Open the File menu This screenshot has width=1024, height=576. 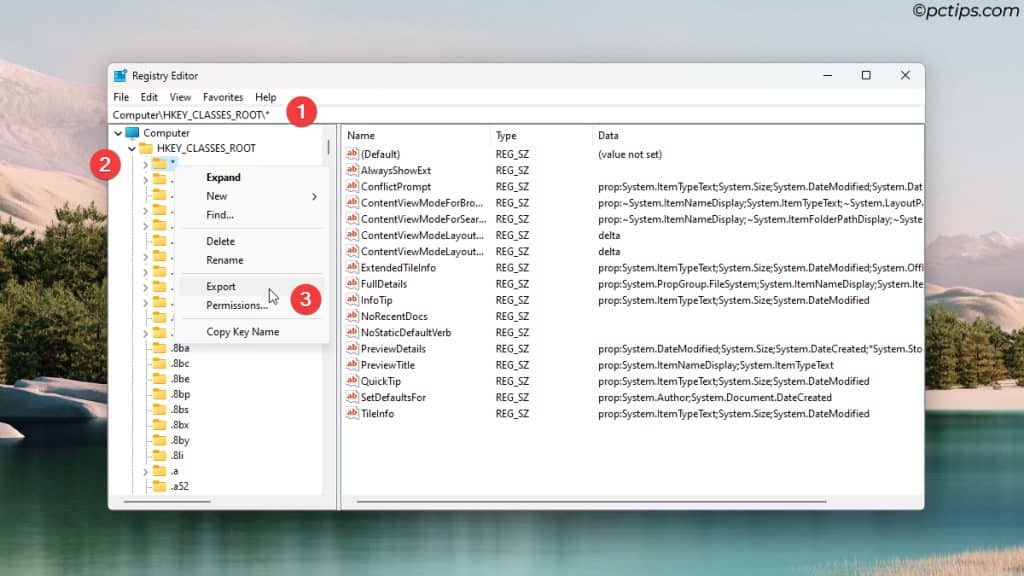click(x=120, y=97)
